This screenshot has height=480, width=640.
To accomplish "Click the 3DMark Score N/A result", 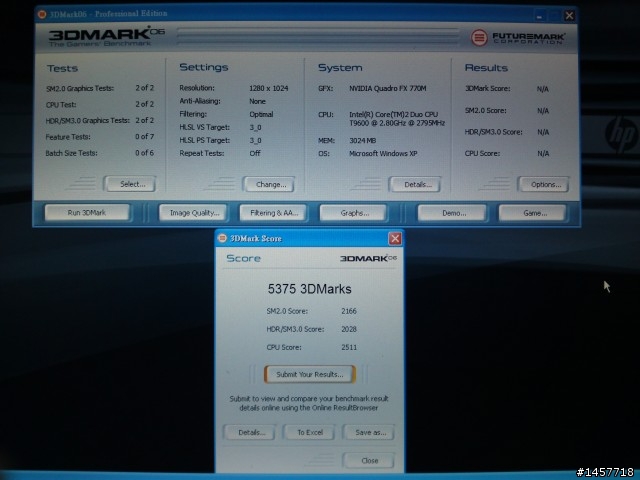I will [542, 89].
